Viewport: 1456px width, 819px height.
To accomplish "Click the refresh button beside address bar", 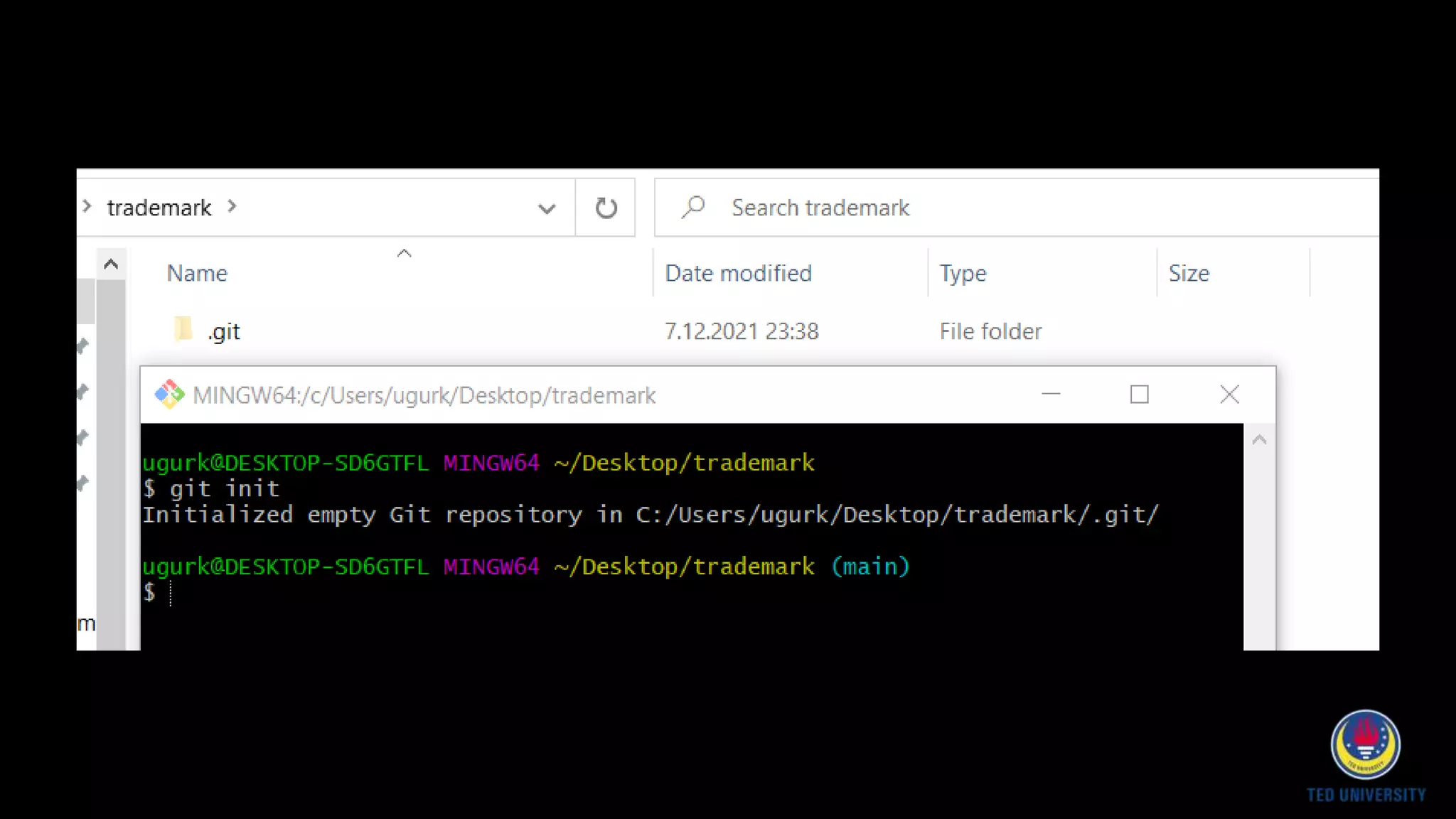I will pos(606,208).
